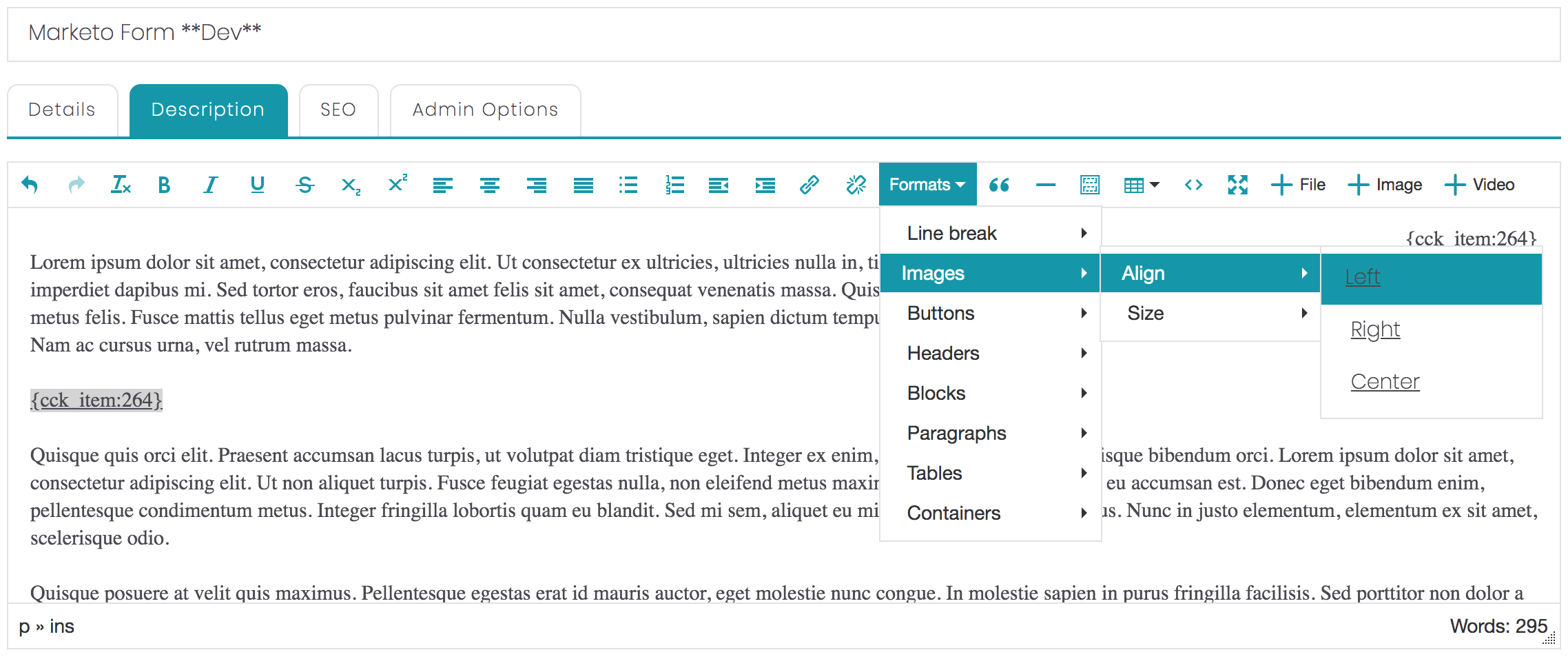
Task: Toggle bold formatting
Action: click(164, 185)
